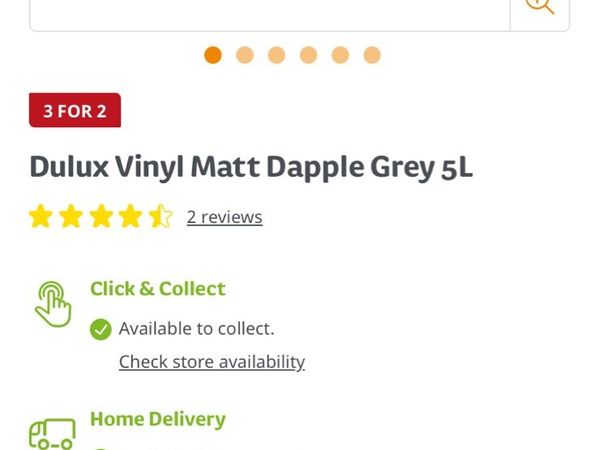This screenshot has height=450, width=600.
Task: Select the Click & Collect heading
Action: (x=158, y=289)
